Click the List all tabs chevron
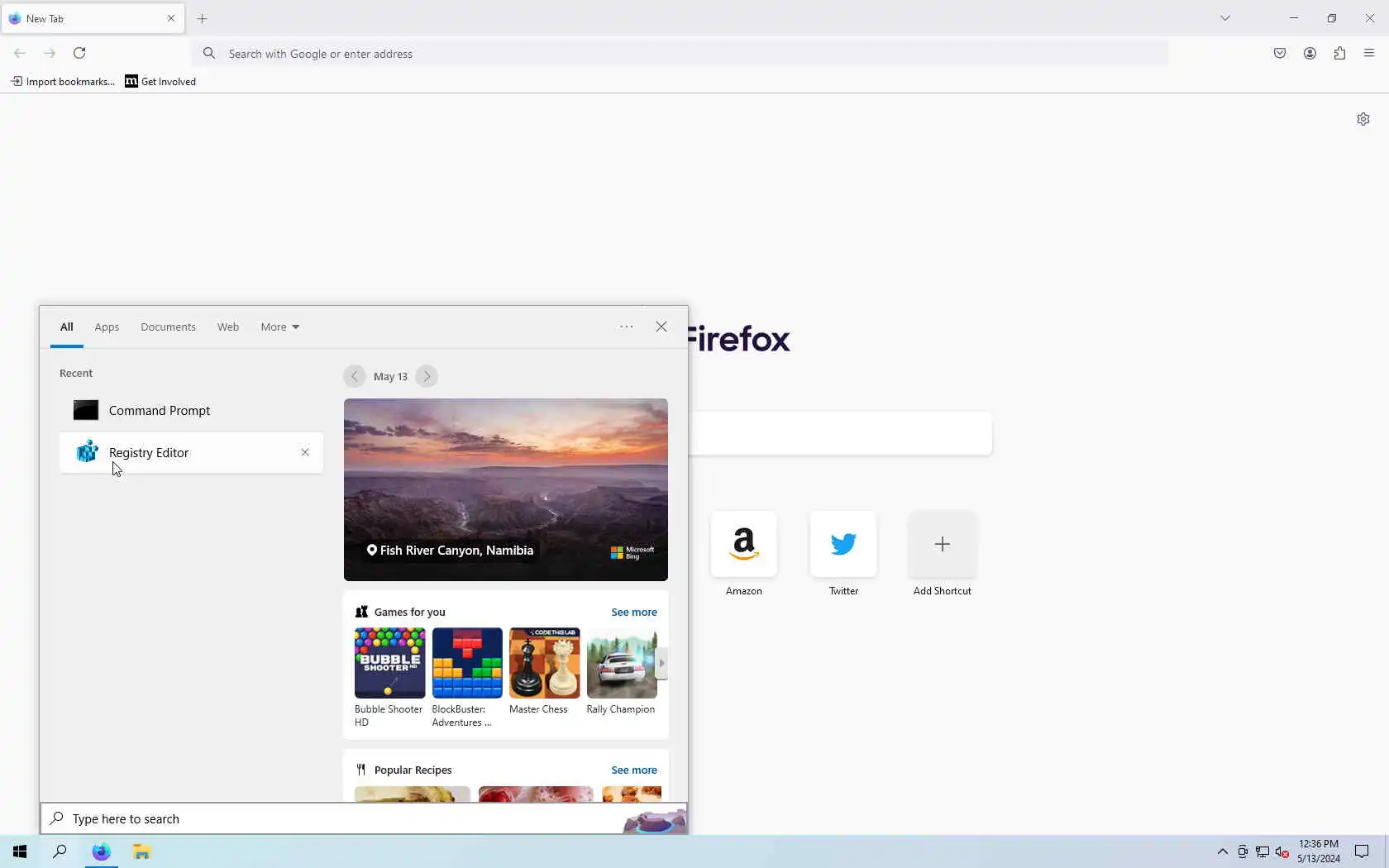Image resolution: width=1389 pixels, height=868 pixels. coord(1225,18)
